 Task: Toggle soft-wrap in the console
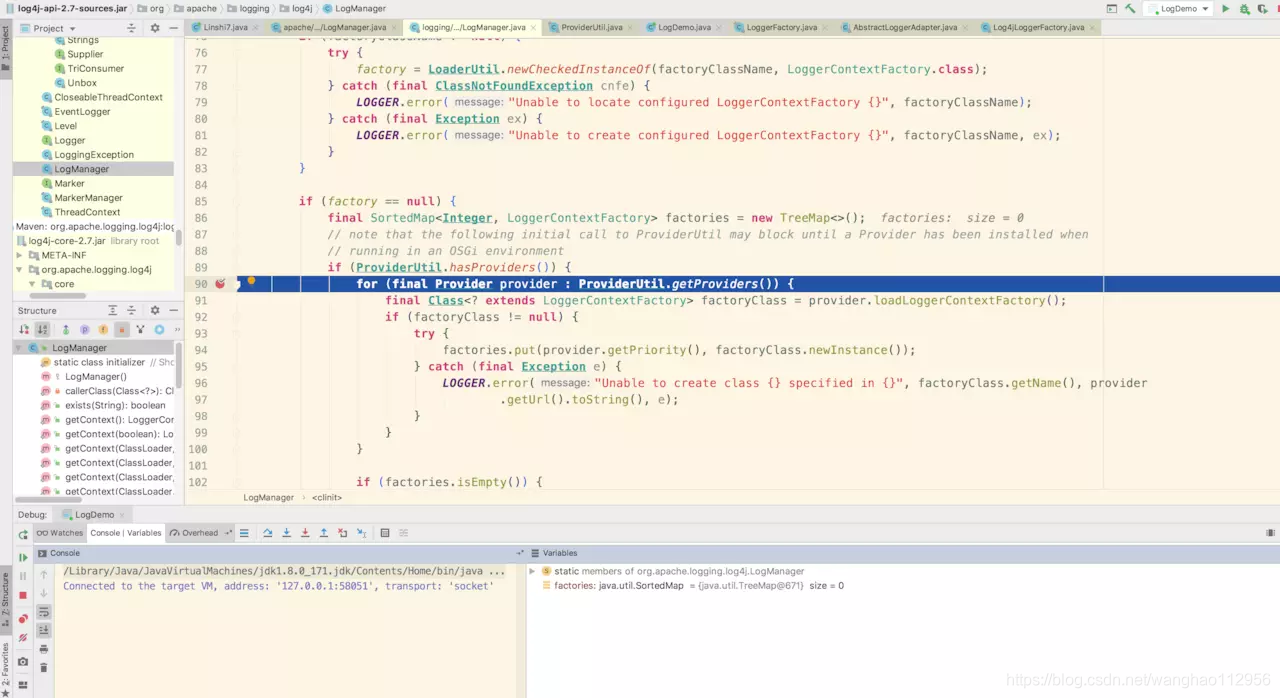44,611
